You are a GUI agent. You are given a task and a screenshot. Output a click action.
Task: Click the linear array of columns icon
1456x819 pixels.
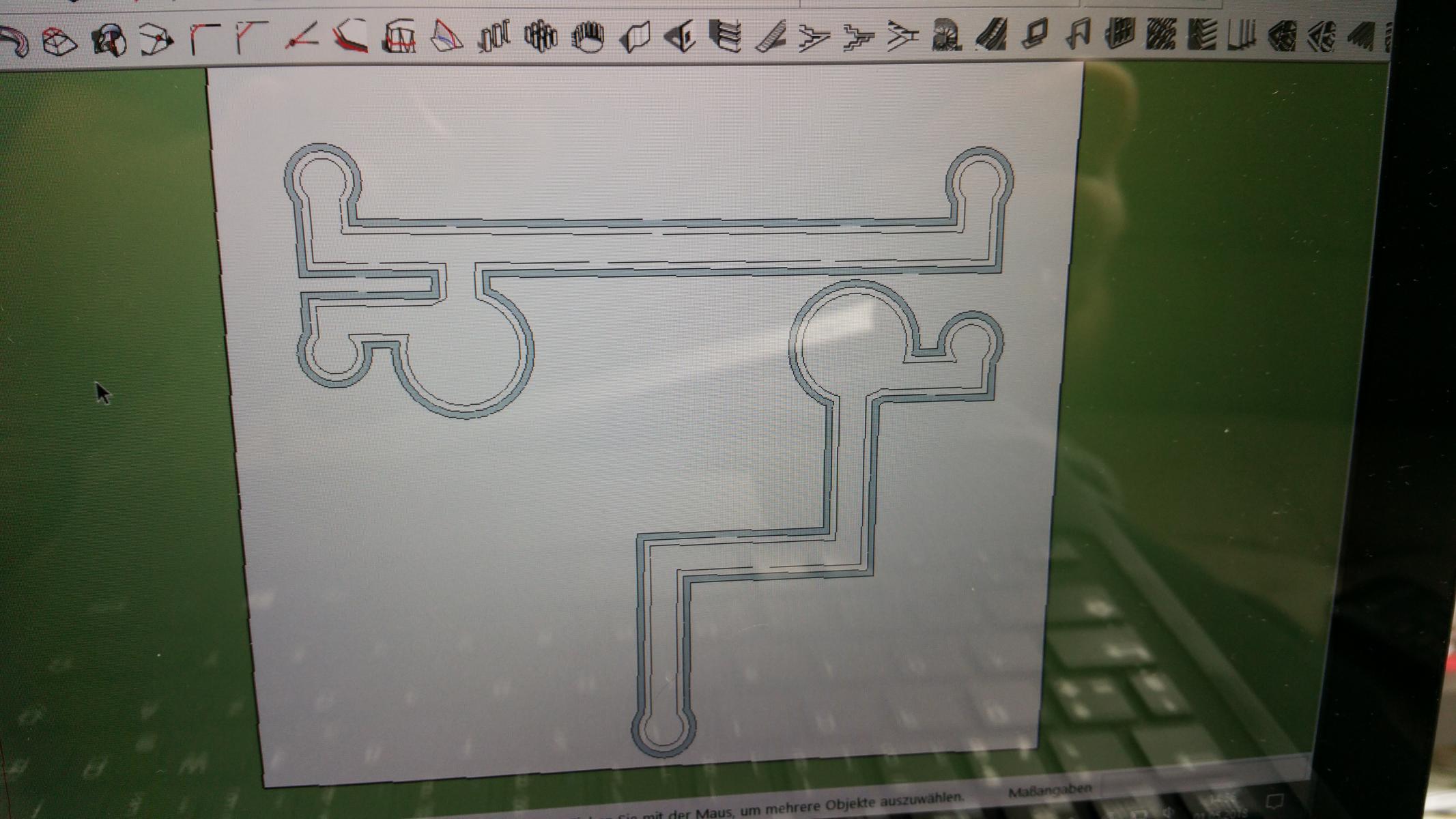494,35
